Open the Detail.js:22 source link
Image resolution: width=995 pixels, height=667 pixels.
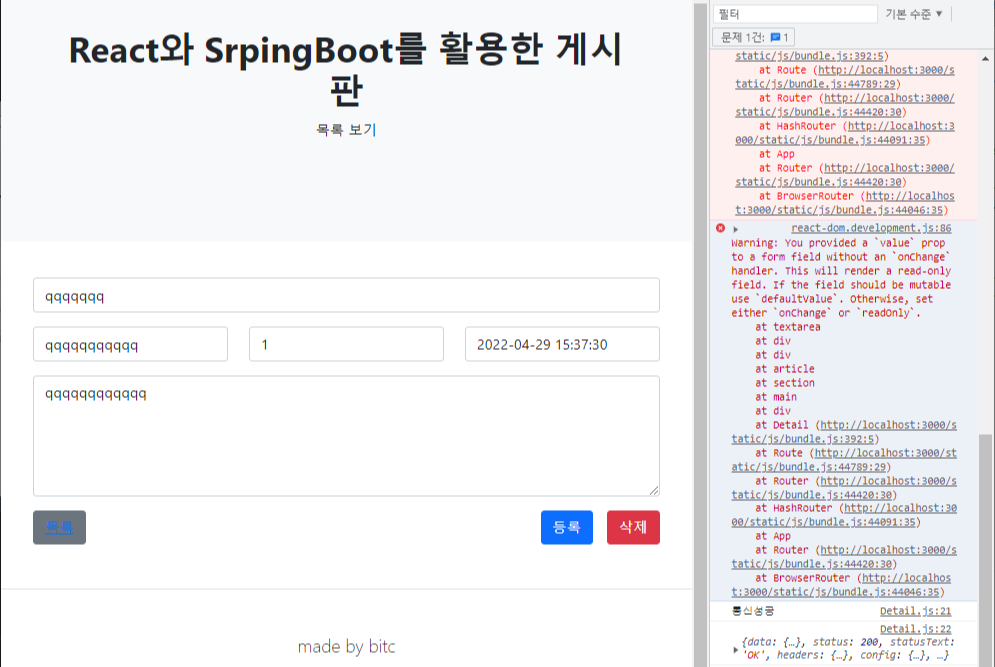(x=916, y=629)
